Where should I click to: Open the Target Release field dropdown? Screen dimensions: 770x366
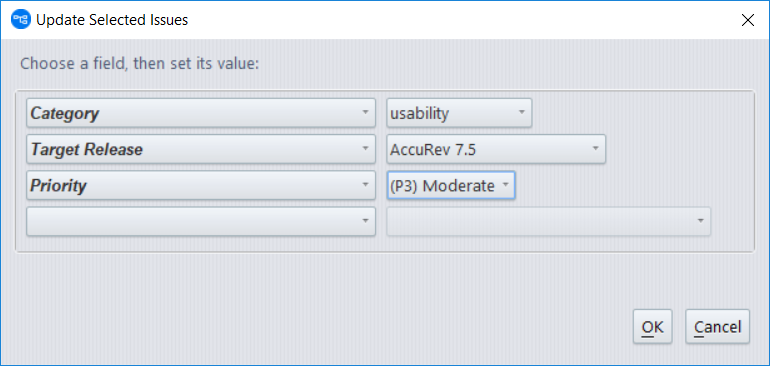(x=201, y=149)
